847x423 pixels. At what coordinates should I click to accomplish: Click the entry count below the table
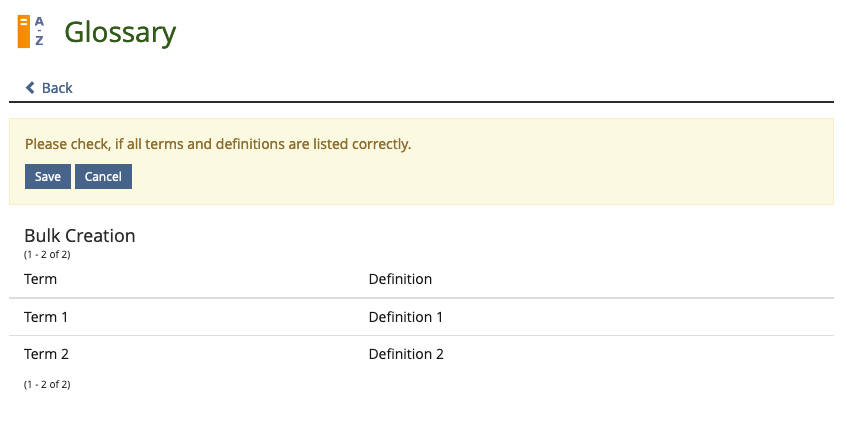point(47,384)
